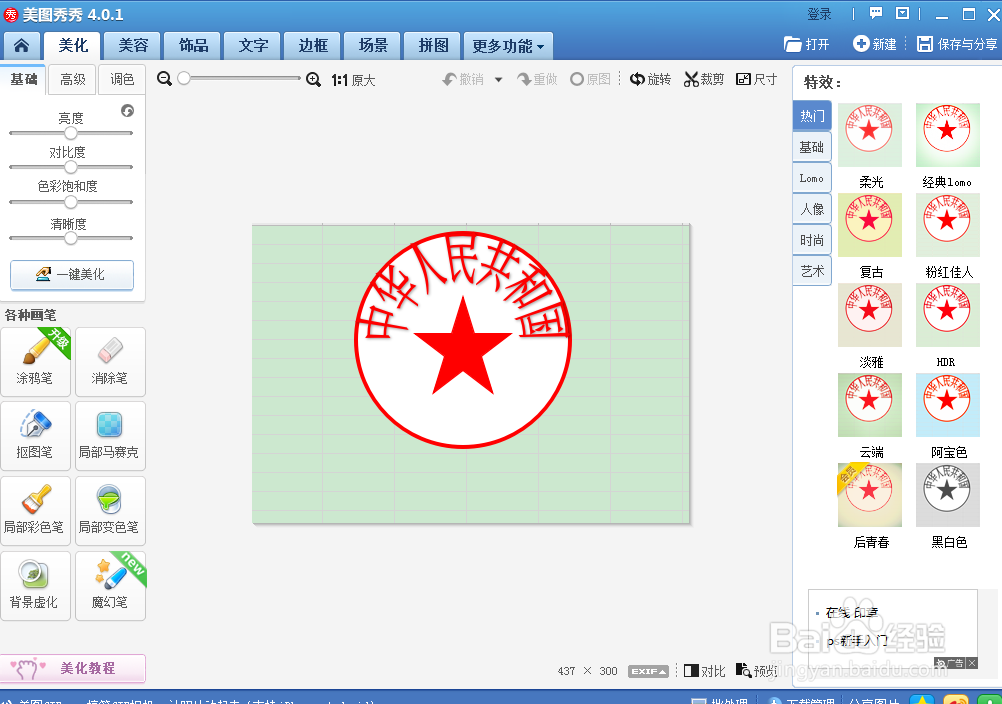Open the undo history dropdown arrow

(498, 80)
